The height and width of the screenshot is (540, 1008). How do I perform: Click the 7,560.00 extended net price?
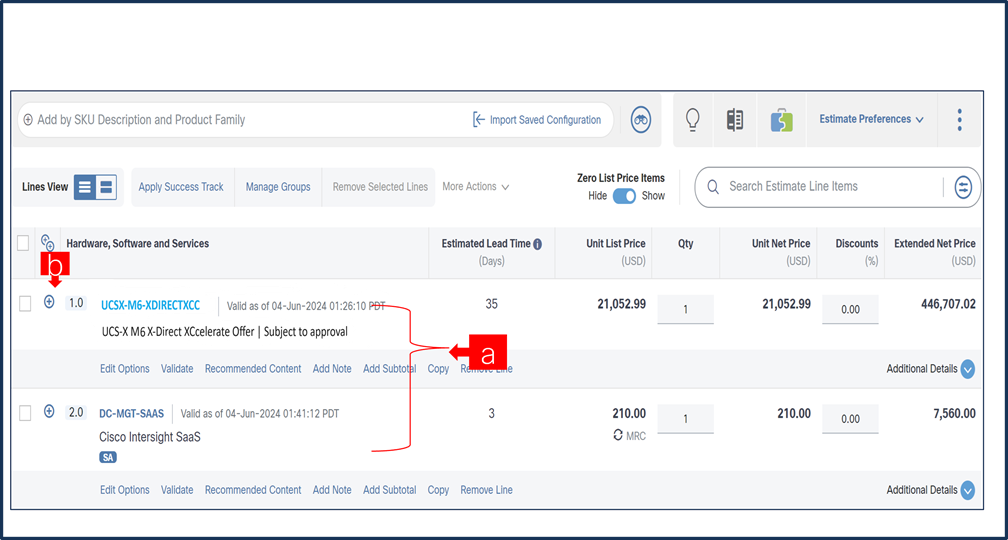(954, 413)
